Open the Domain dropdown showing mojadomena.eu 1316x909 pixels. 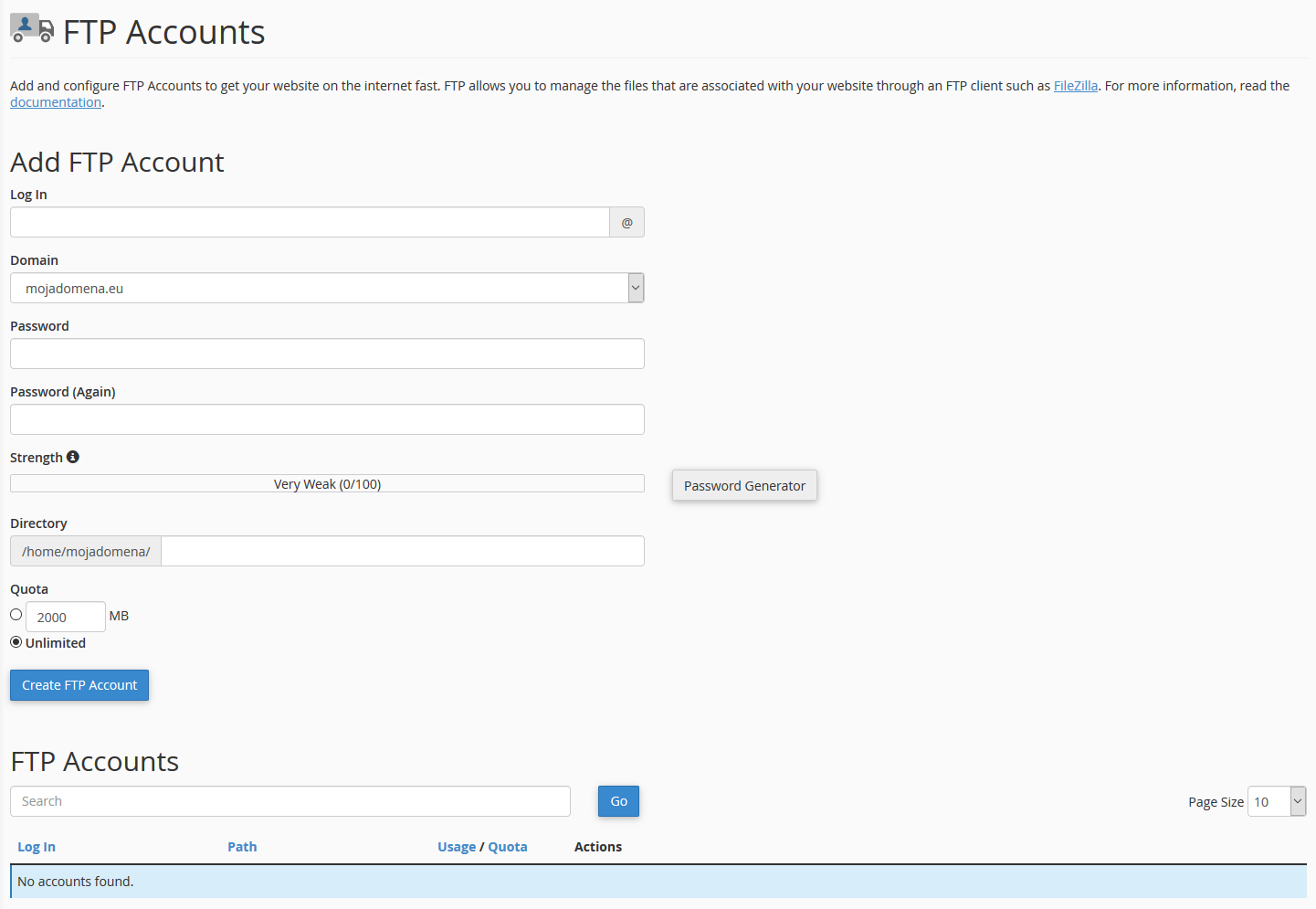click(327, 288)
